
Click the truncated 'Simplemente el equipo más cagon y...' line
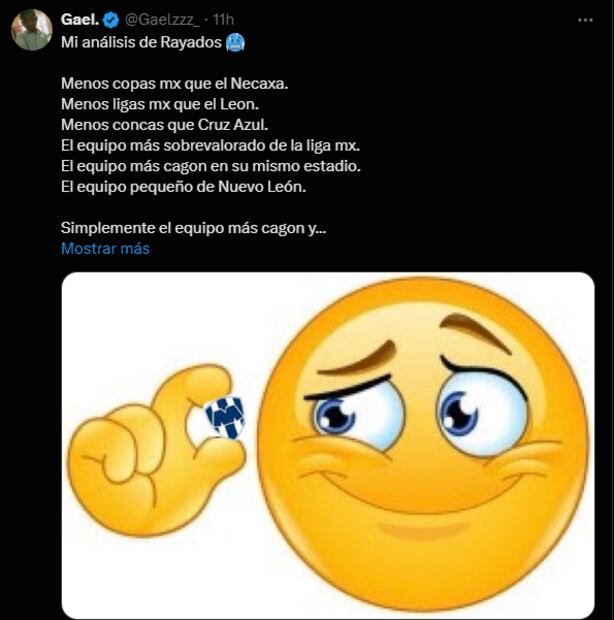(x=193, y=227)
